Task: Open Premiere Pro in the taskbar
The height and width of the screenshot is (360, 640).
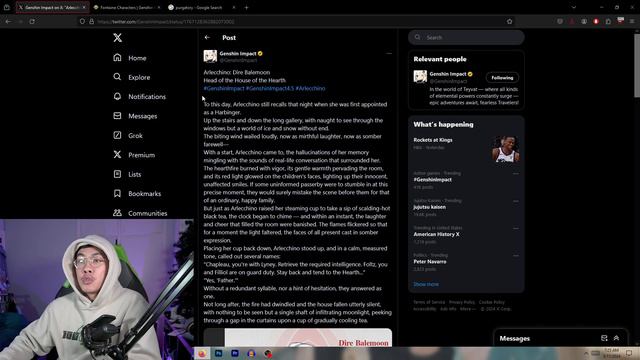Action: point(235,353)
